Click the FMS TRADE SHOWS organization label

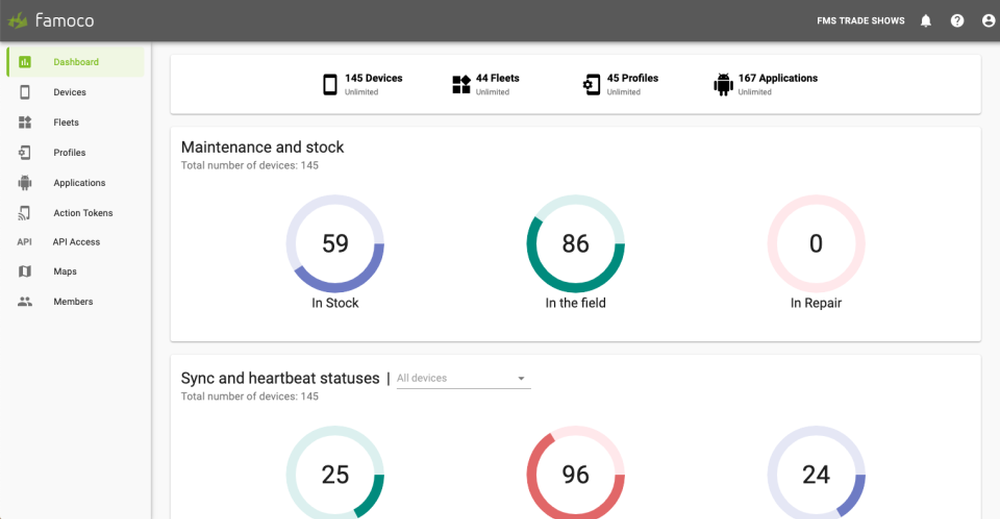(x=860, y=21)
